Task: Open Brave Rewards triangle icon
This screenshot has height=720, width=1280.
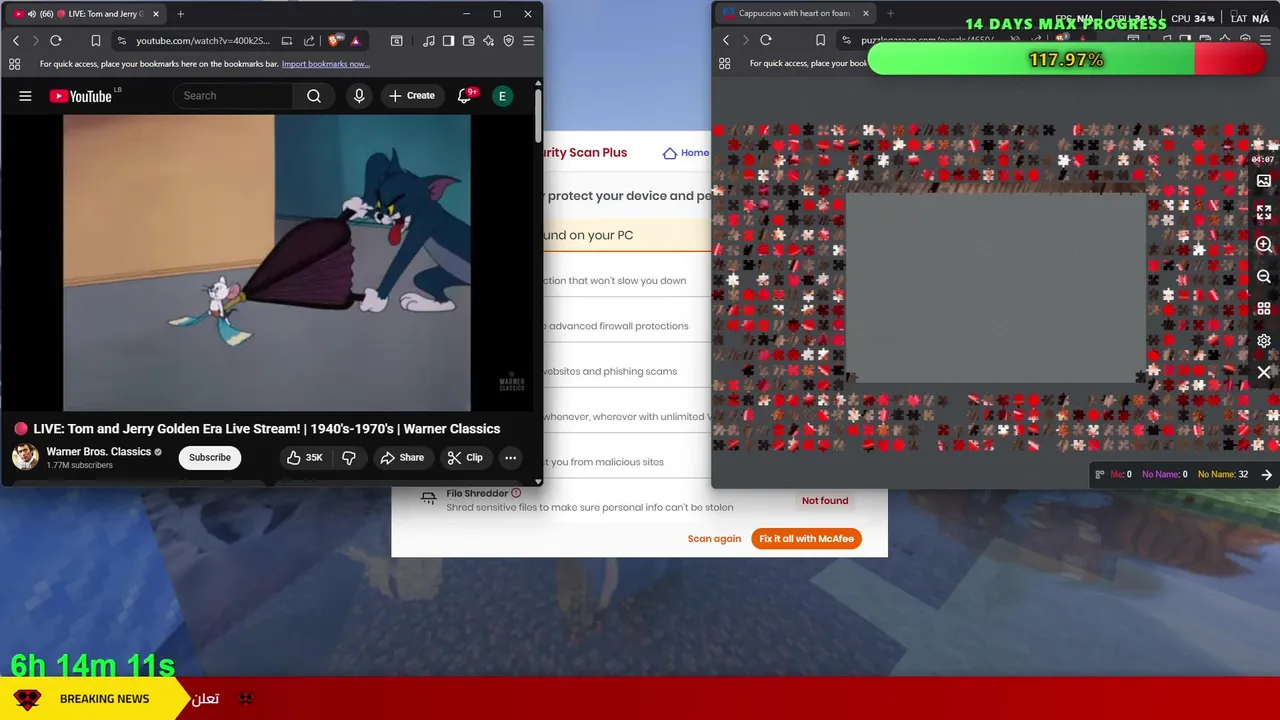Action: (x=355, y=41)
